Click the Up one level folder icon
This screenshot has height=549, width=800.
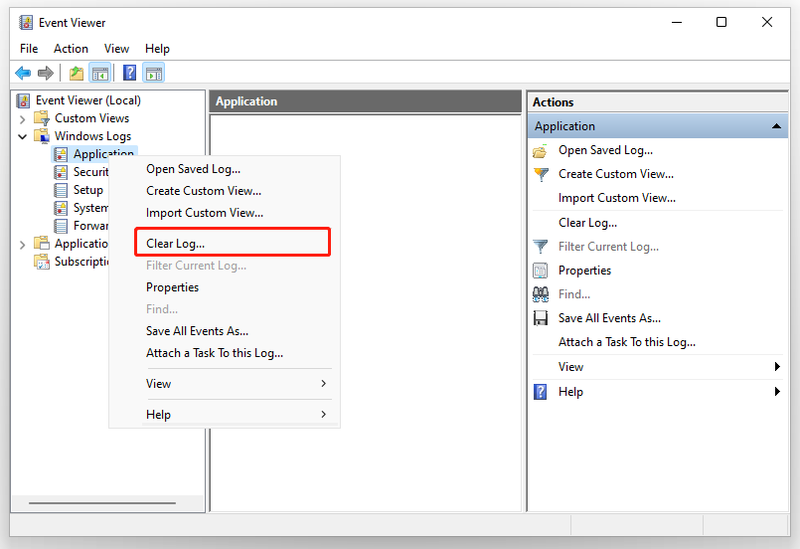click(x=76, y=73)
